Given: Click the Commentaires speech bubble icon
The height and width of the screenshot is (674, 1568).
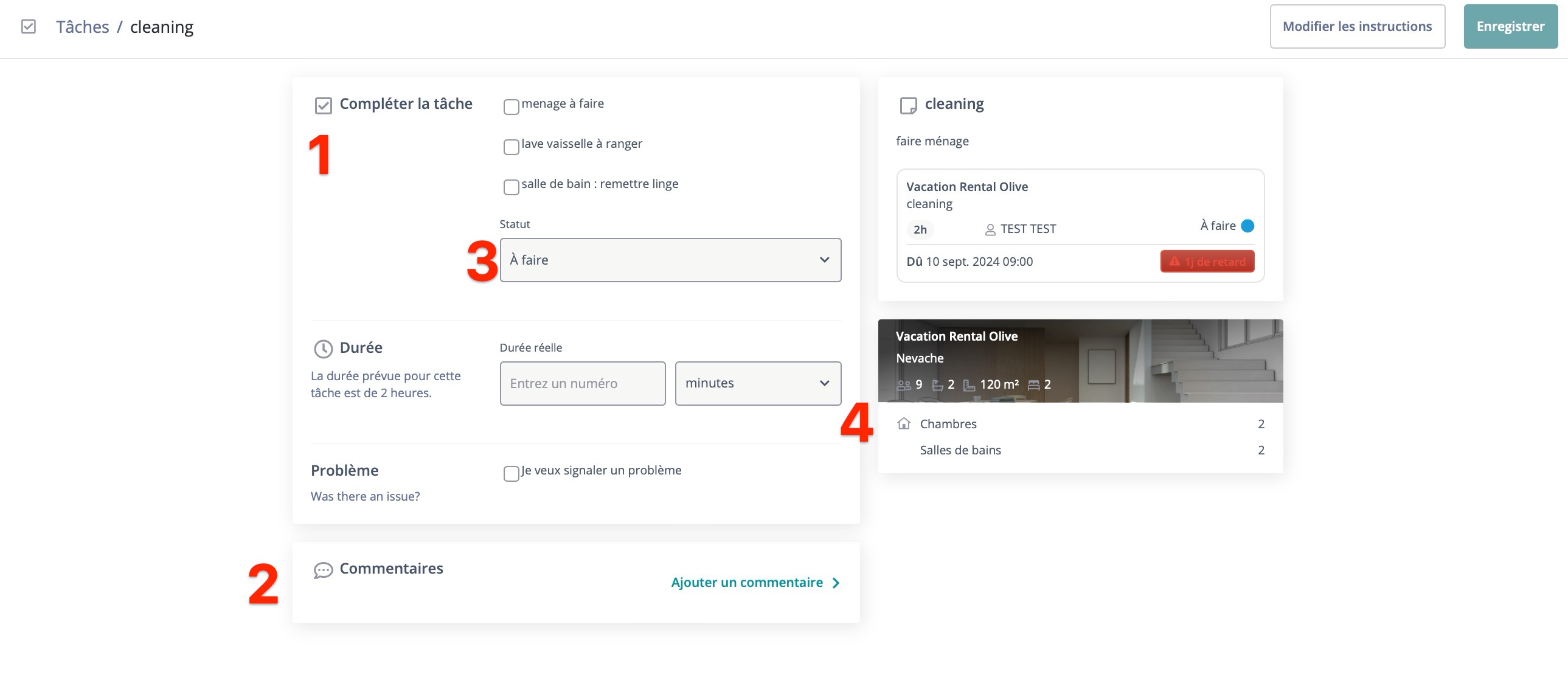Looking at the screenshot, I should pos(323,570).
